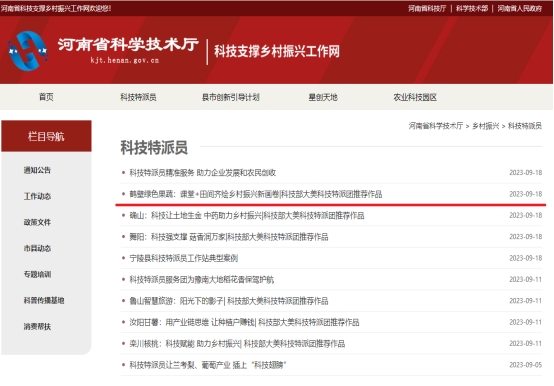The image size is (554, 386).
Task: Open the 鲁山智慧旅游 article link
Action: tap(229, 301)
